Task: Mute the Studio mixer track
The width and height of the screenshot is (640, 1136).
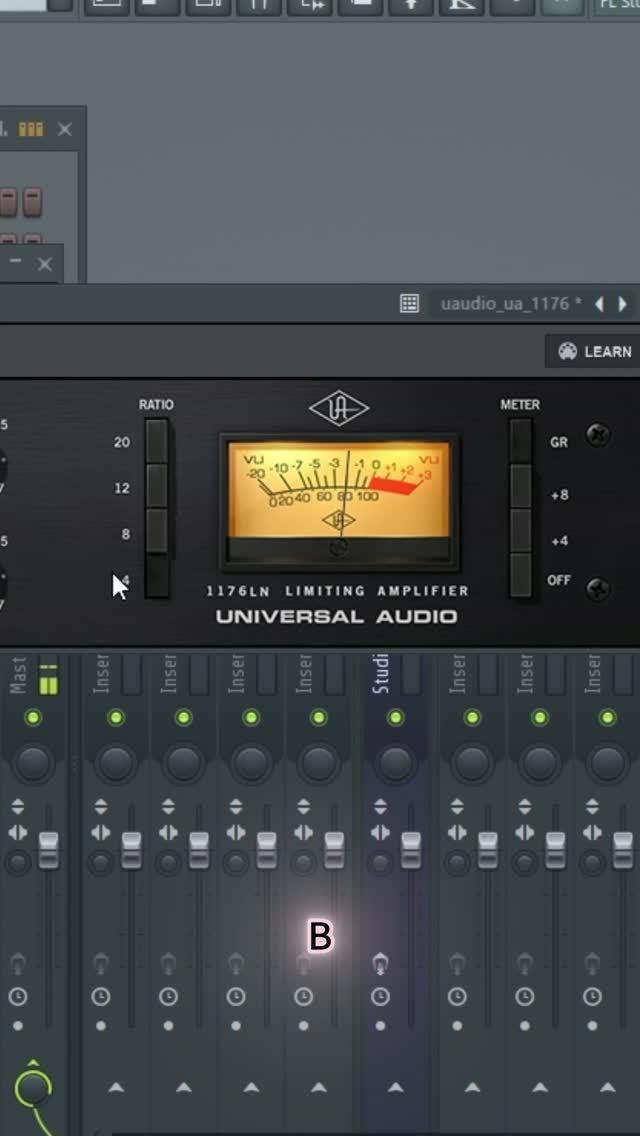Action: click(x=395, y=717)
